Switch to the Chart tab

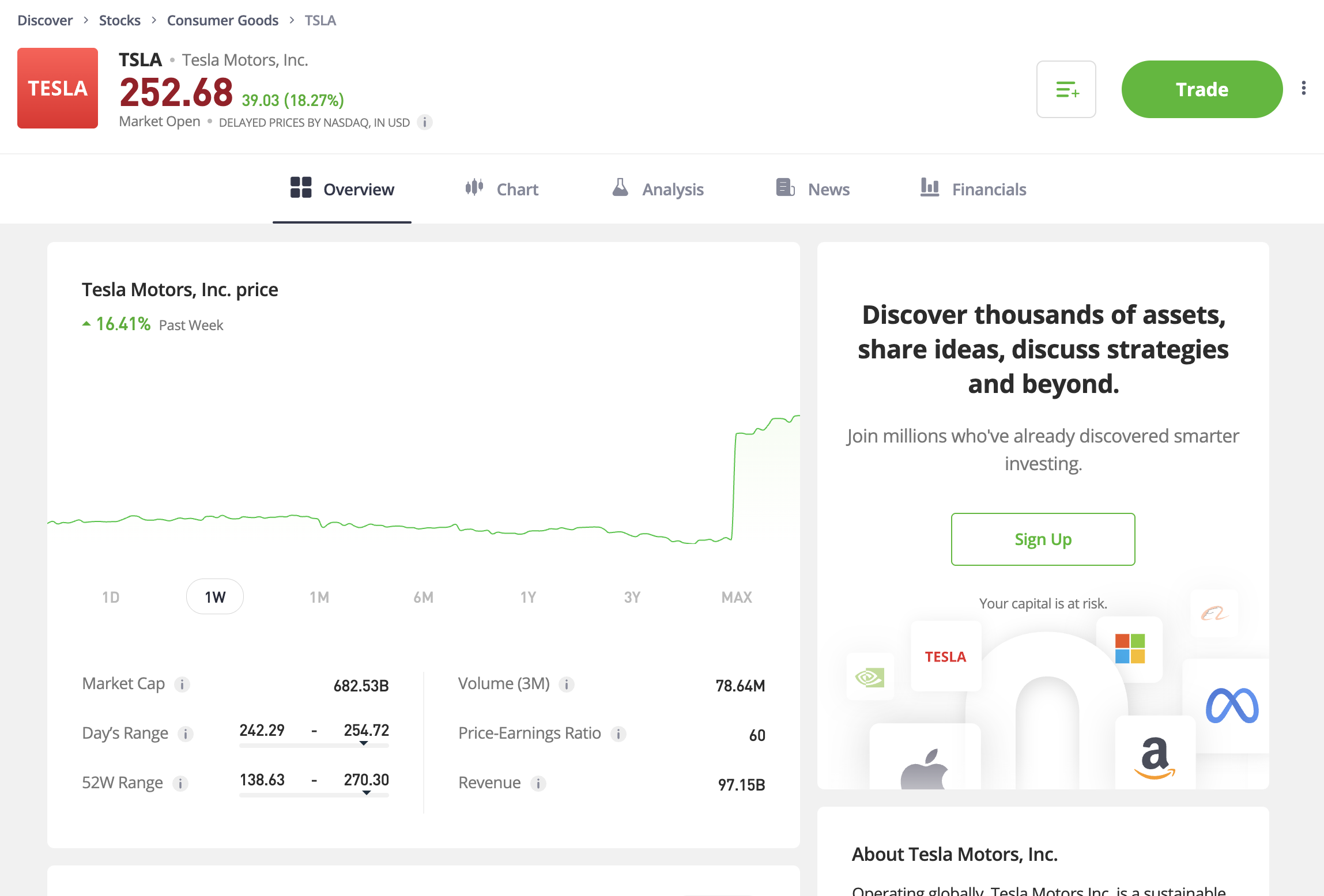[501, 189]
